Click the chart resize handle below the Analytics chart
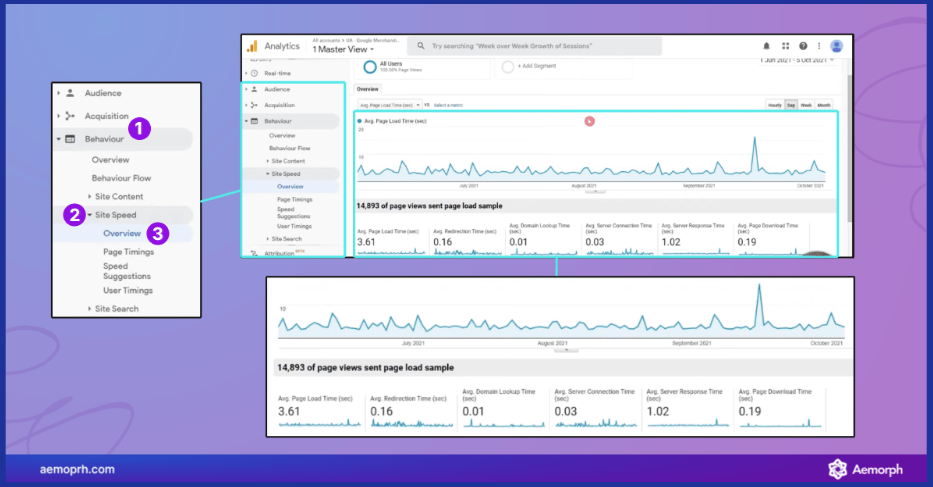The height and width of the screenshot is (487, 933). [x=595, y=192]
